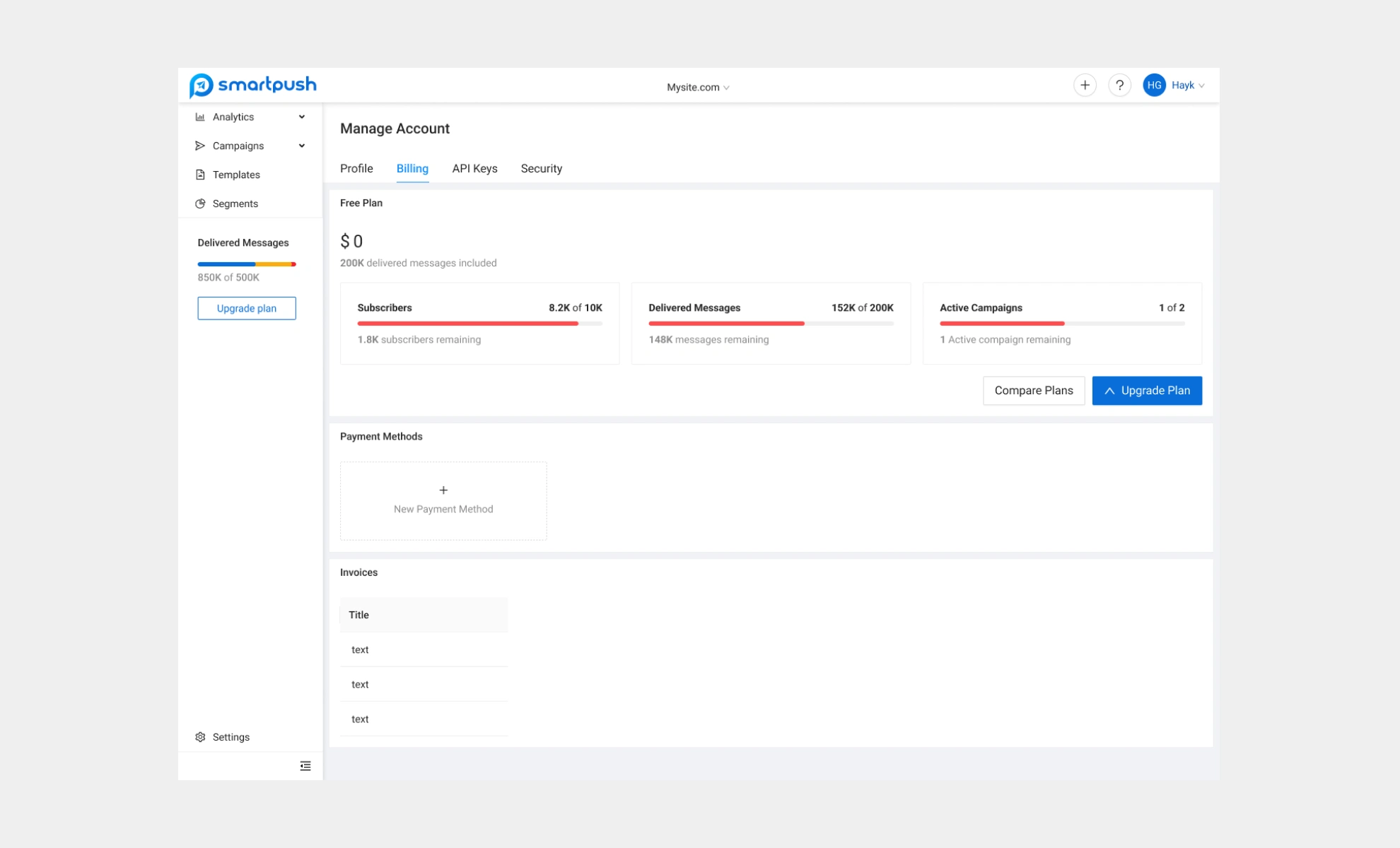This screenshot has width=1400, height=848.
Task: Open Settings via the gear icon
Action: [200, 736]
